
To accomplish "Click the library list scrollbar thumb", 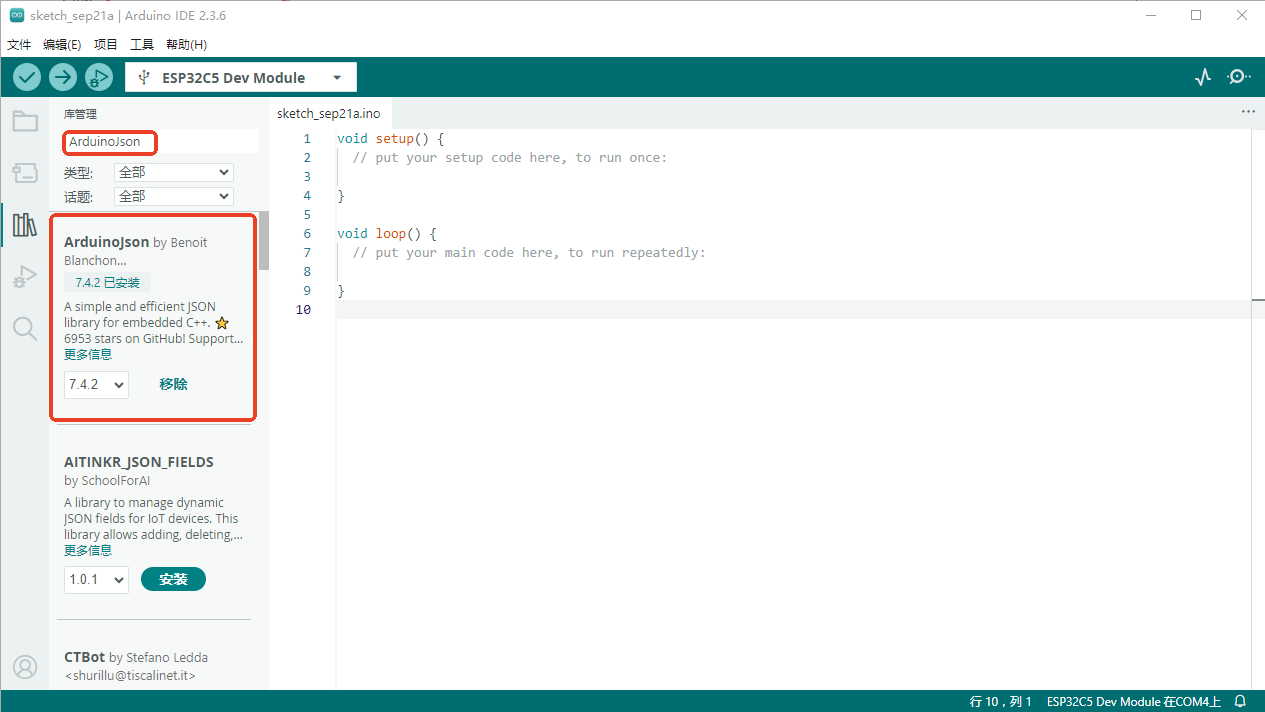I will click(x=264, y=240).
